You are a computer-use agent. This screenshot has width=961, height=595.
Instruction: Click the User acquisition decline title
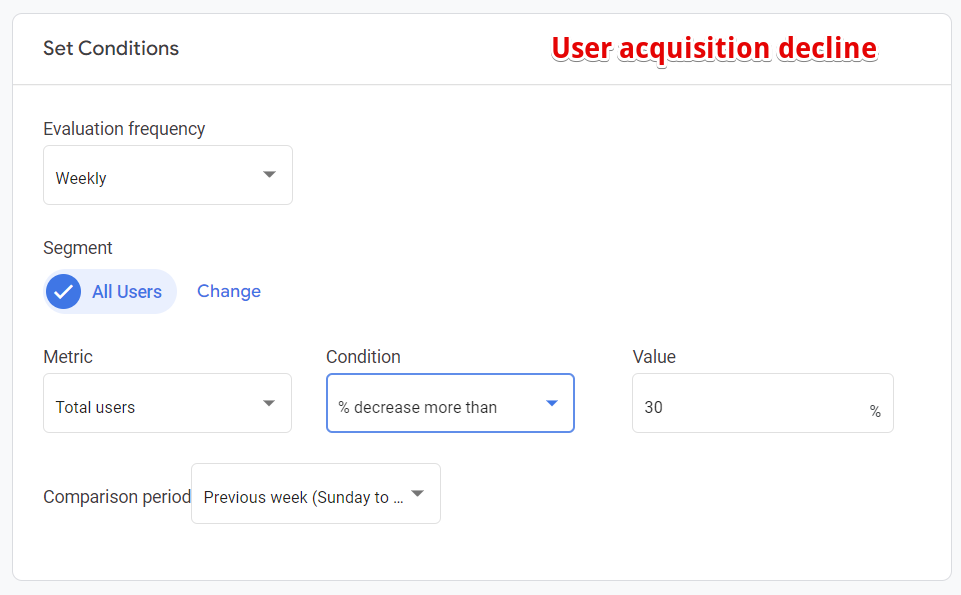point(714,48)
